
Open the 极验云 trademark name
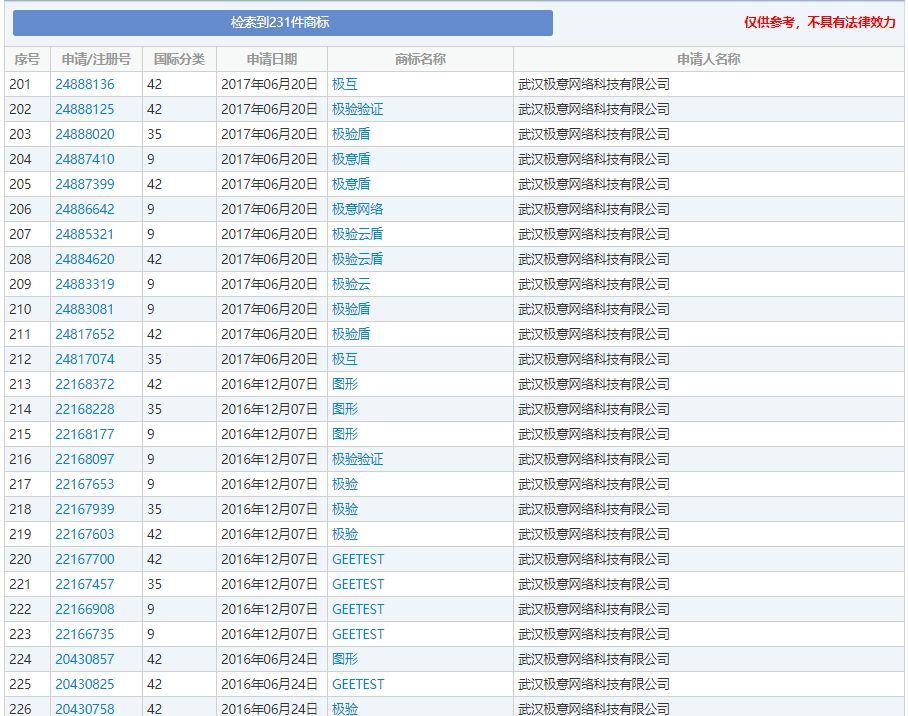[x=351, y=284]
